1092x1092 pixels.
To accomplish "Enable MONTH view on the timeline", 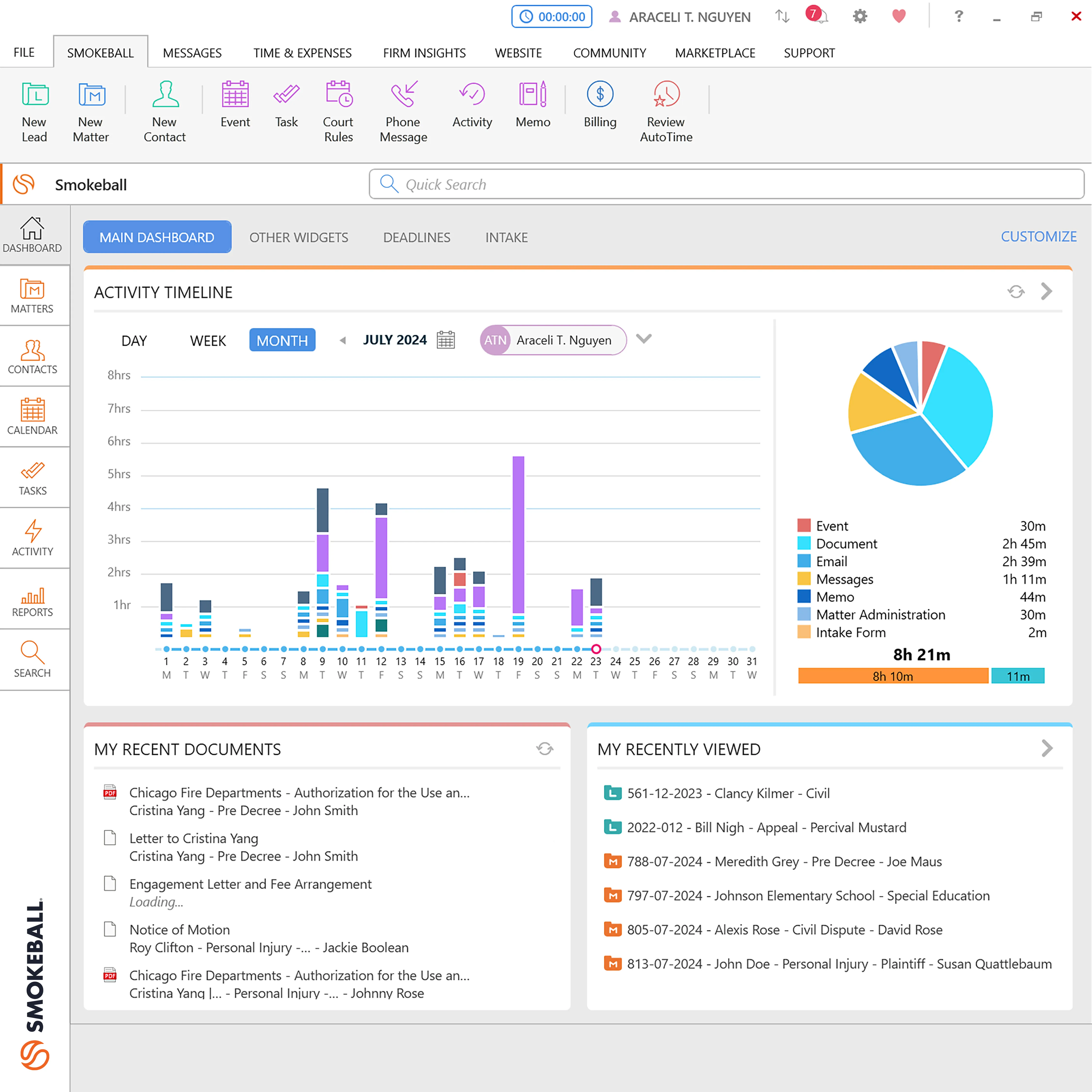I will coord(282,340).
